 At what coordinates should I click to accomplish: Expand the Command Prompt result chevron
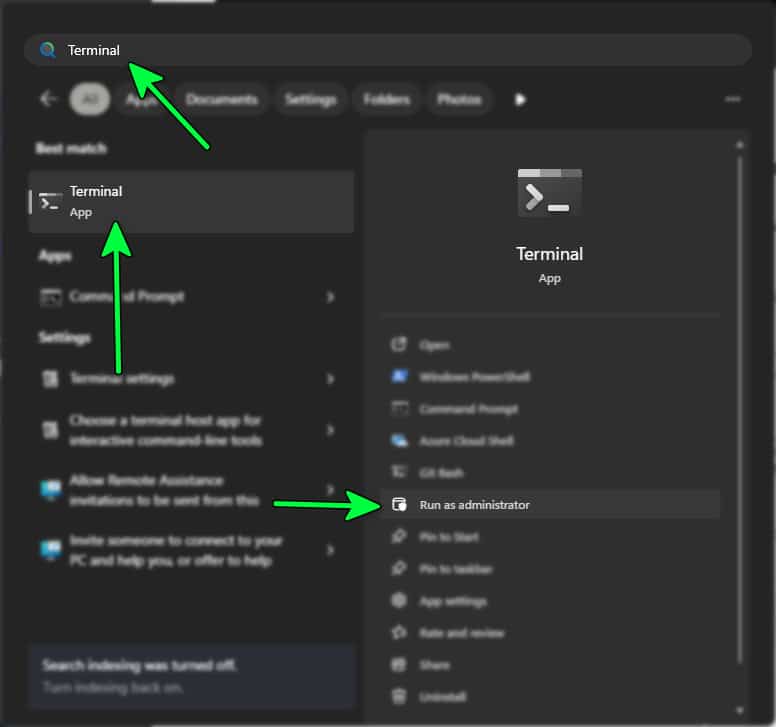[331, 297]
